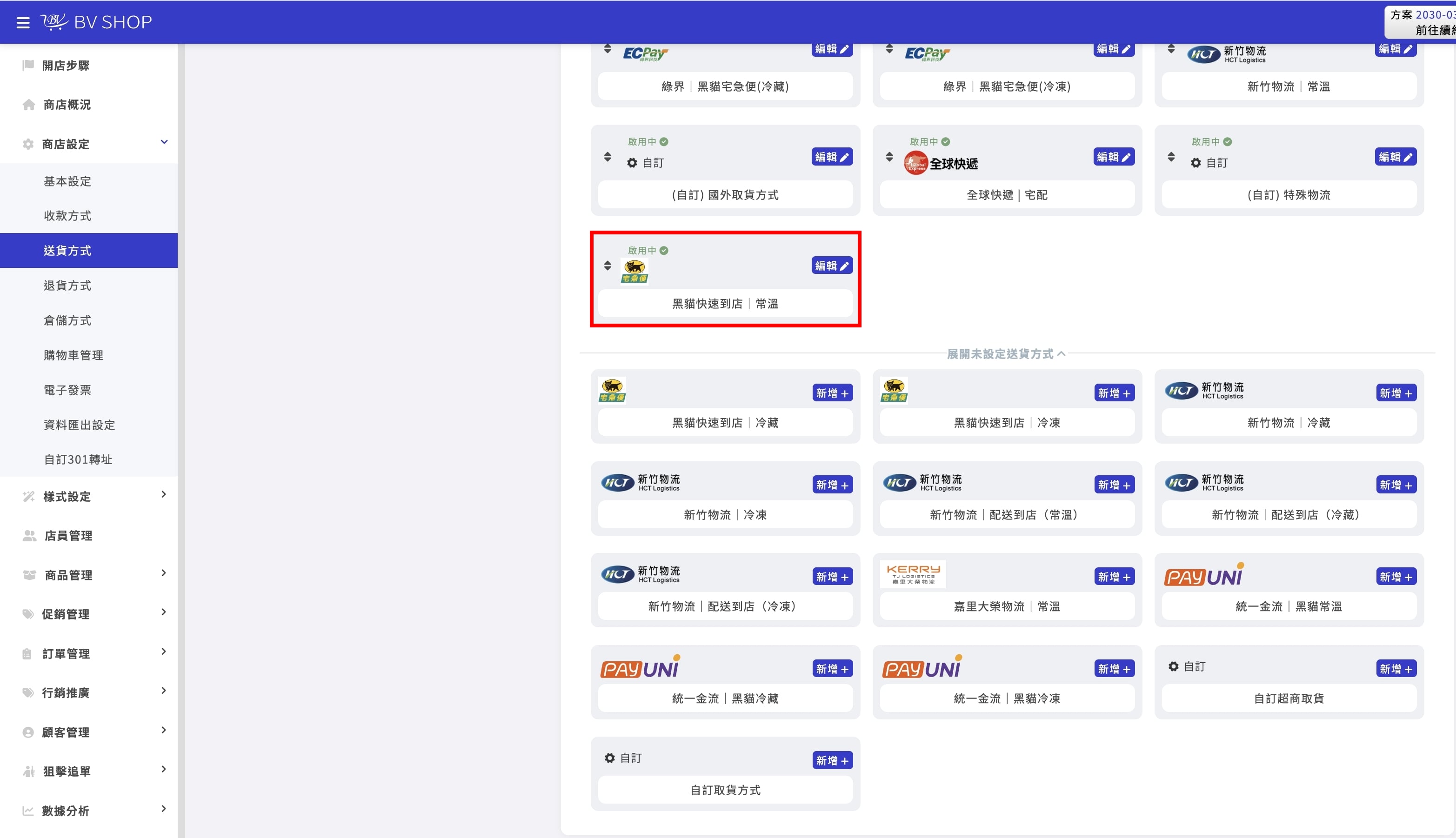Click 編輯 on 全球快遞｜宅配 card

[1114, 157]
